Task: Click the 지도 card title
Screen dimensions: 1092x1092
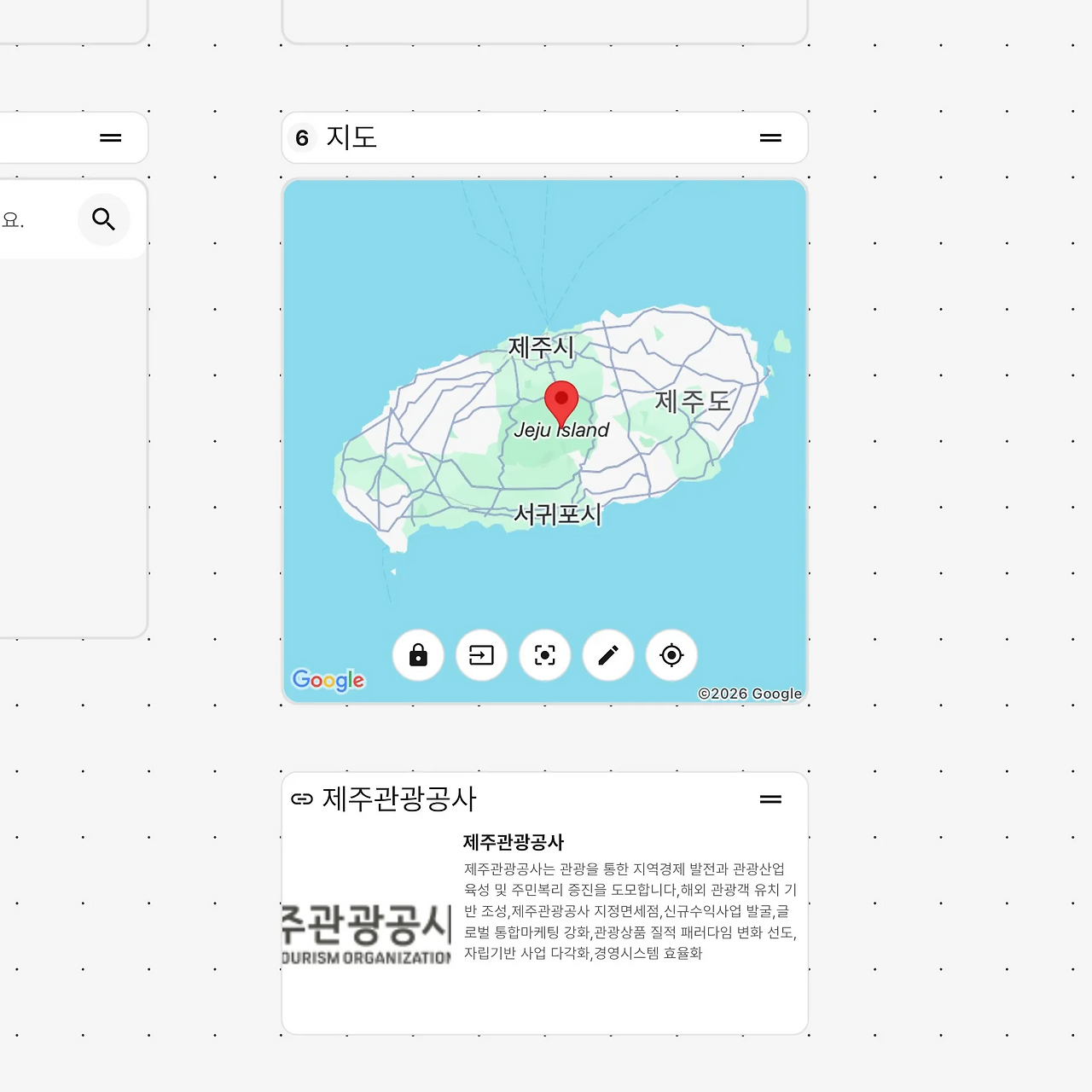Action: pos(351,137)
